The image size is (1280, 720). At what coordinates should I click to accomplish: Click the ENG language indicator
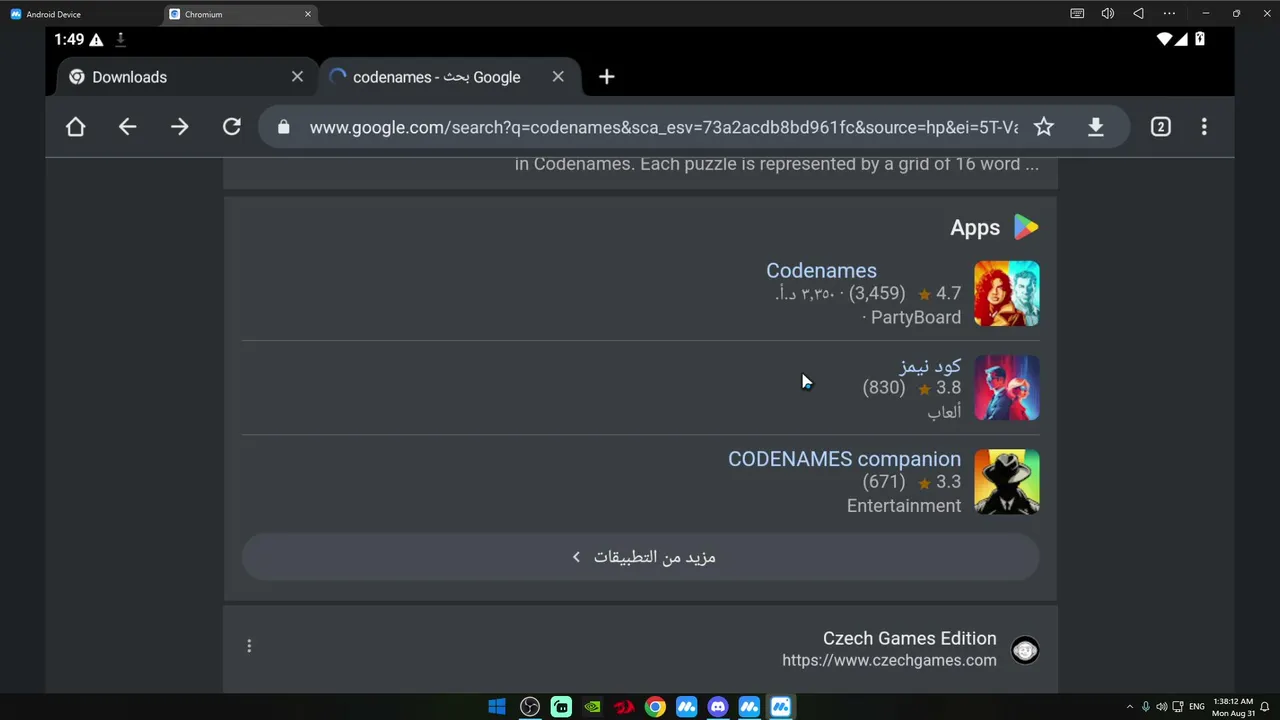pyautogui.click(x=1197, y=707)
